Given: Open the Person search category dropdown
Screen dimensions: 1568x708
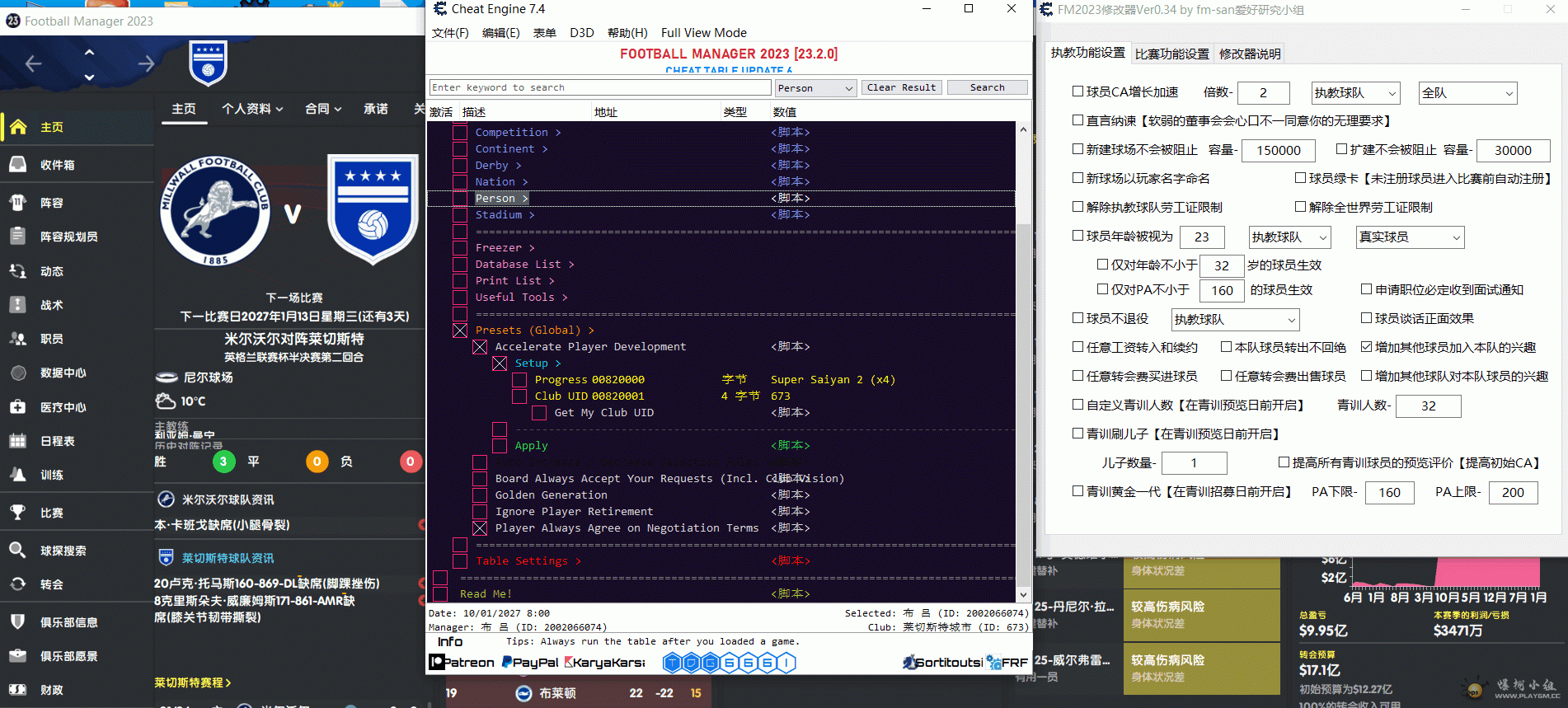Looking at the screenshot, I should [815, 87].
